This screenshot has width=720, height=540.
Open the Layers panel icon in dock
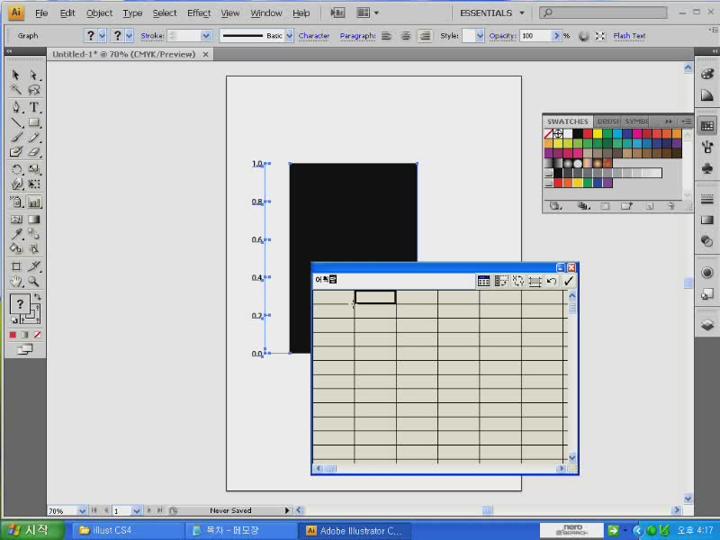[707, 325]
